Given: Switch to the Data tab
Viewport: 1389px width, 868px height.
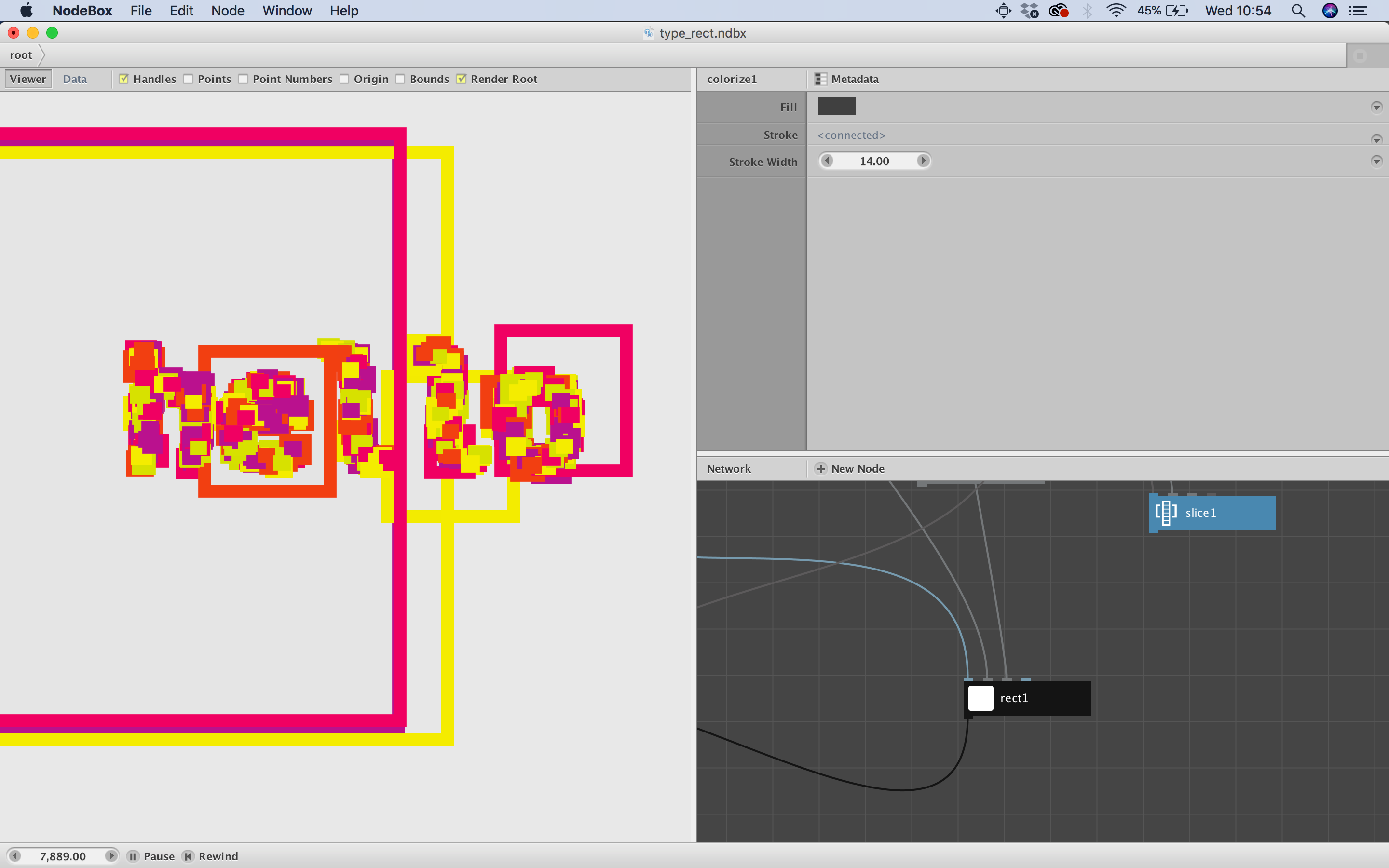Looking at the screenshot, I should 75,79.
